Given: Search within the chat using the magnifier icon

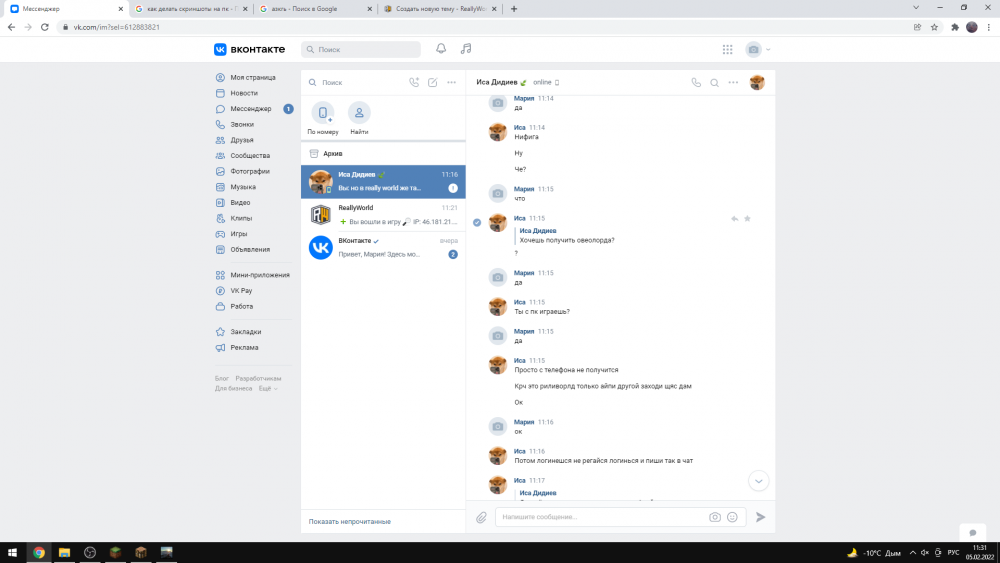Looking at the screenshot, I should tap(714, 82).
